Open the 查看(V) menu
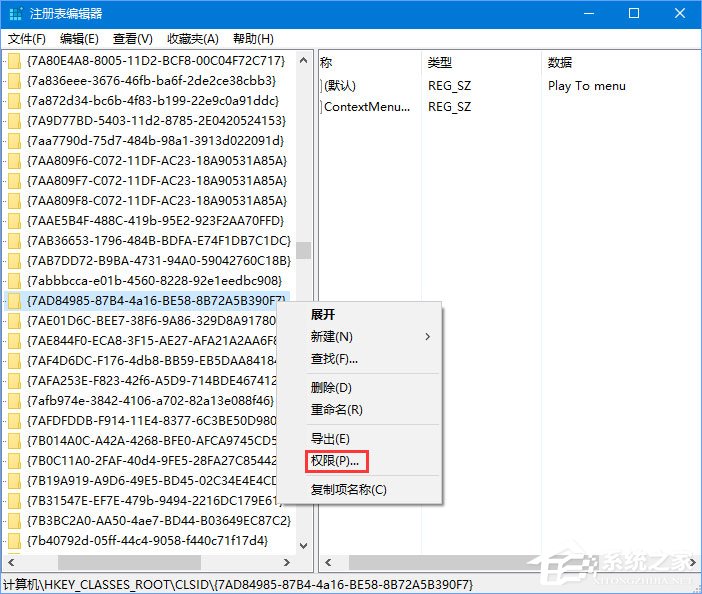Viewport: 702px width, 594px height. click(133, 39)
